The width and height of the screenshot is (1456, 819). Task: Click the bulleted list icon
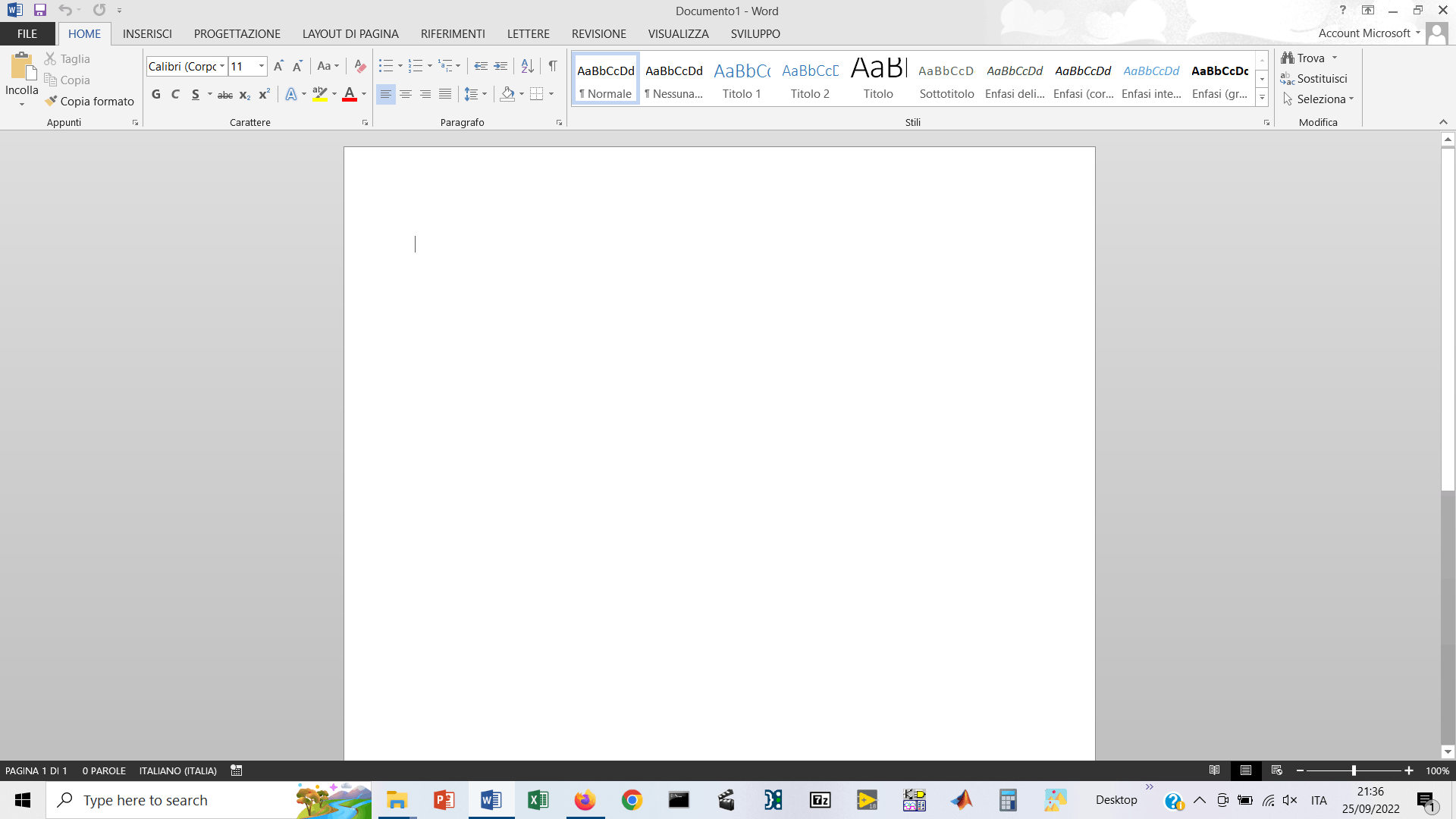pyautogui.click(x=386, y=67)
